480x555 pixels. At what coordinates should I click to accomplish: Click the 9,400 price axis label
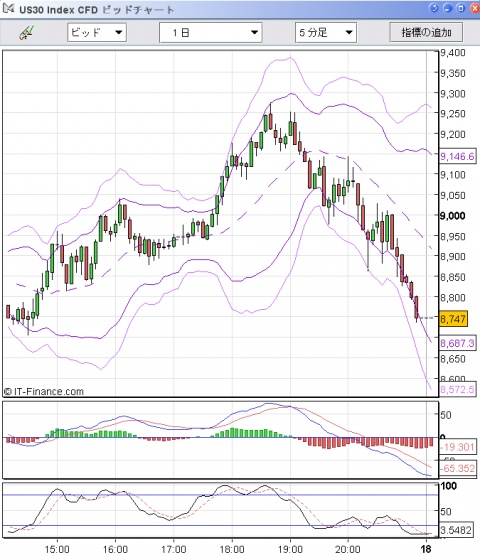pos(453,53)
